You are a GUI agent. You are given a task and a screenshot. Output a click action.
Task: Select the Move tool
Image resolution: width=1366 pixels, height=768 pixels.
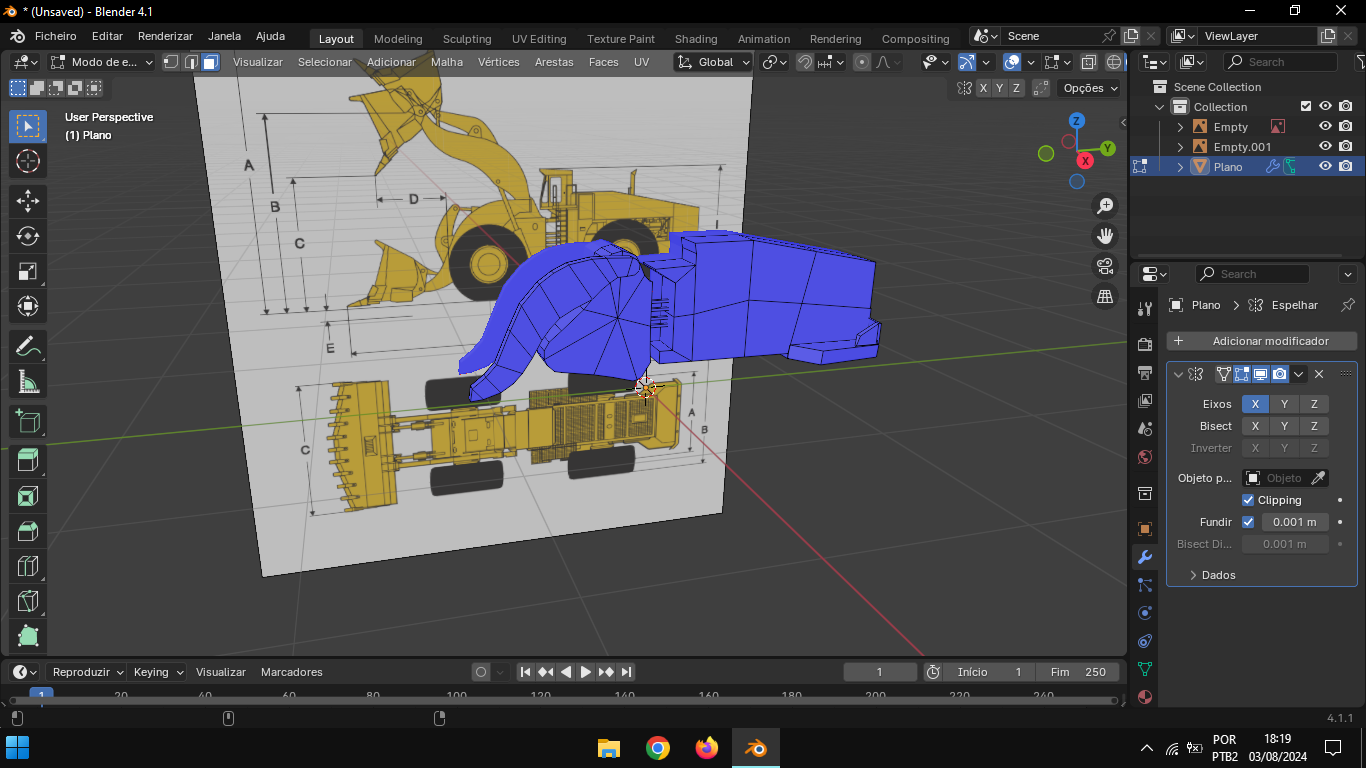(x=28, y=200)
